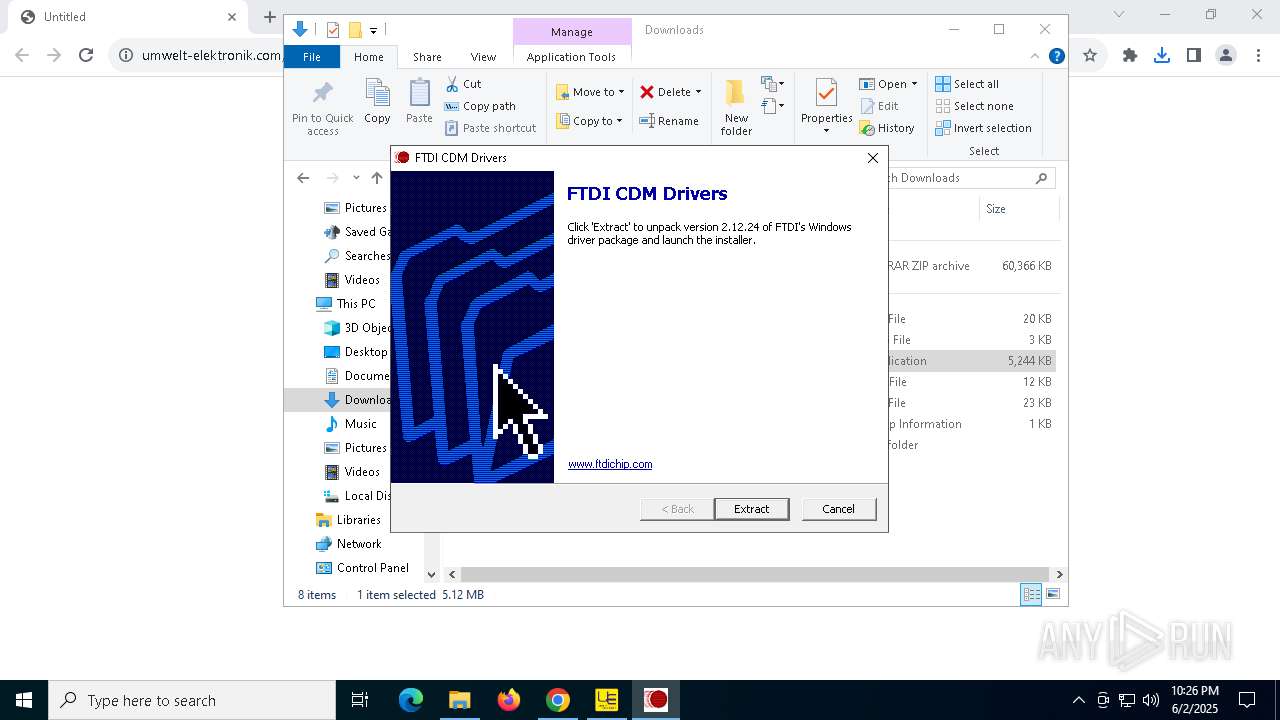
Task: Switch to the Home ribbon tab
Action: 368,57
